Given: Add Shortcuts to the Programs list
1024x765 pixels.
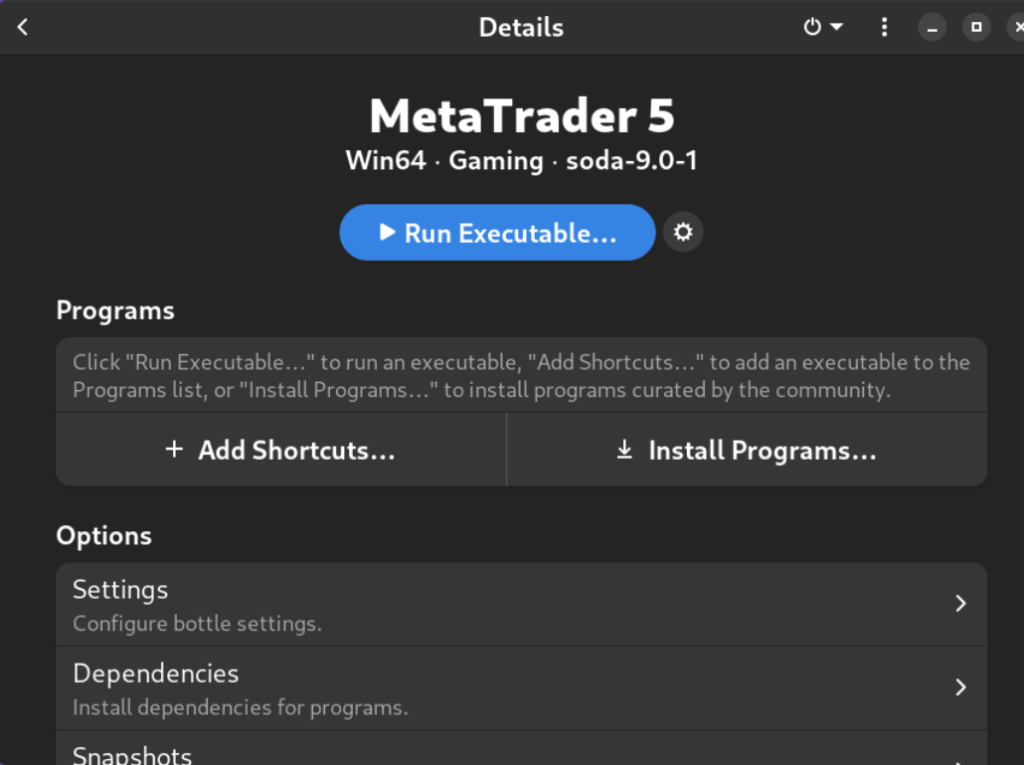Looking at the screenshot, I should coord(281,450).
